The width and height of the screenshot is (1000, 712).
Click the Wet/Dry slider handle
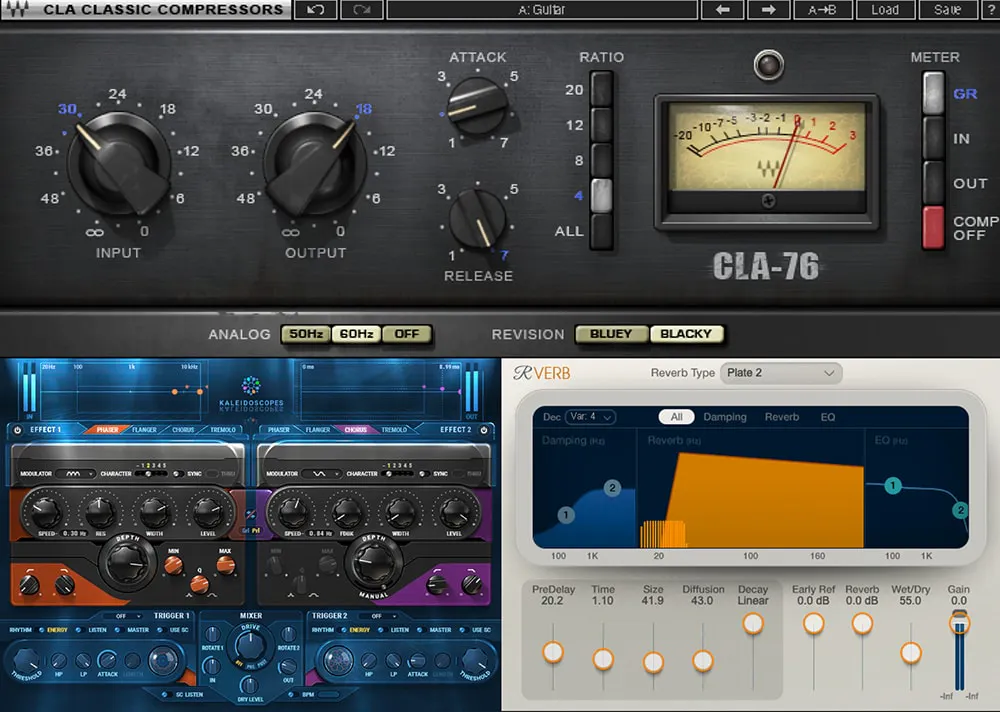911,653
